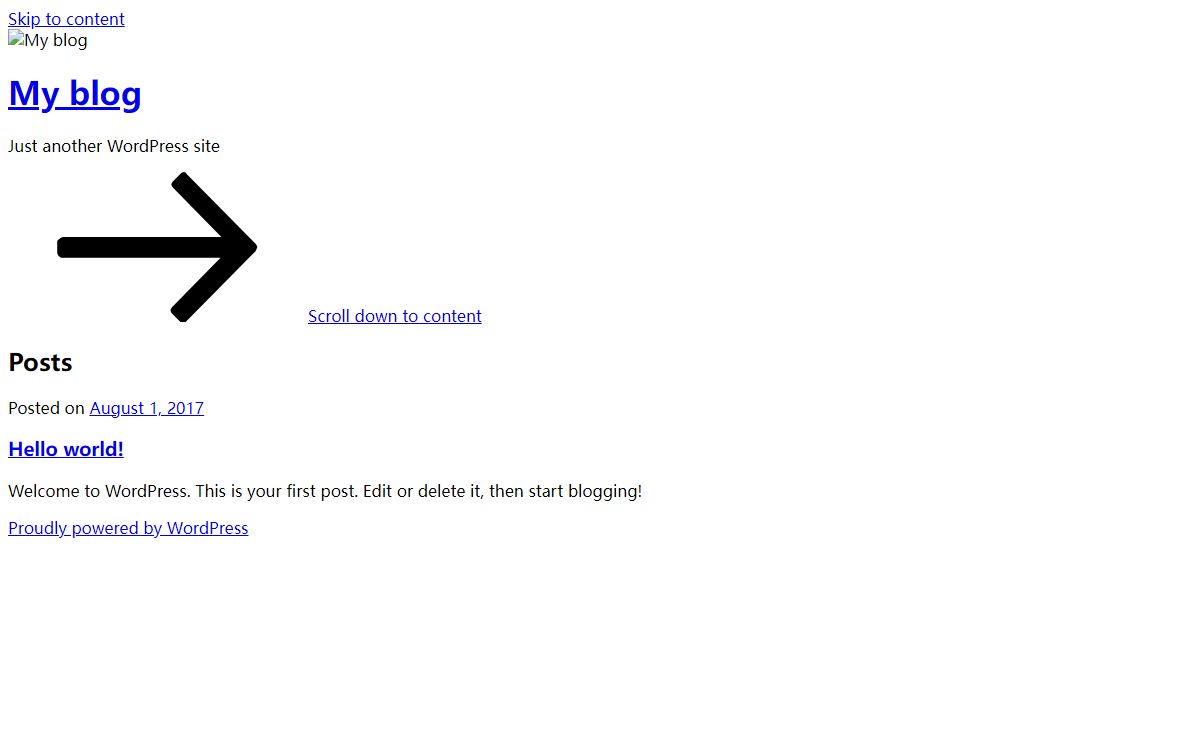Visit the 'Proudly powered by WordPress' link

[x=128, y=528]
